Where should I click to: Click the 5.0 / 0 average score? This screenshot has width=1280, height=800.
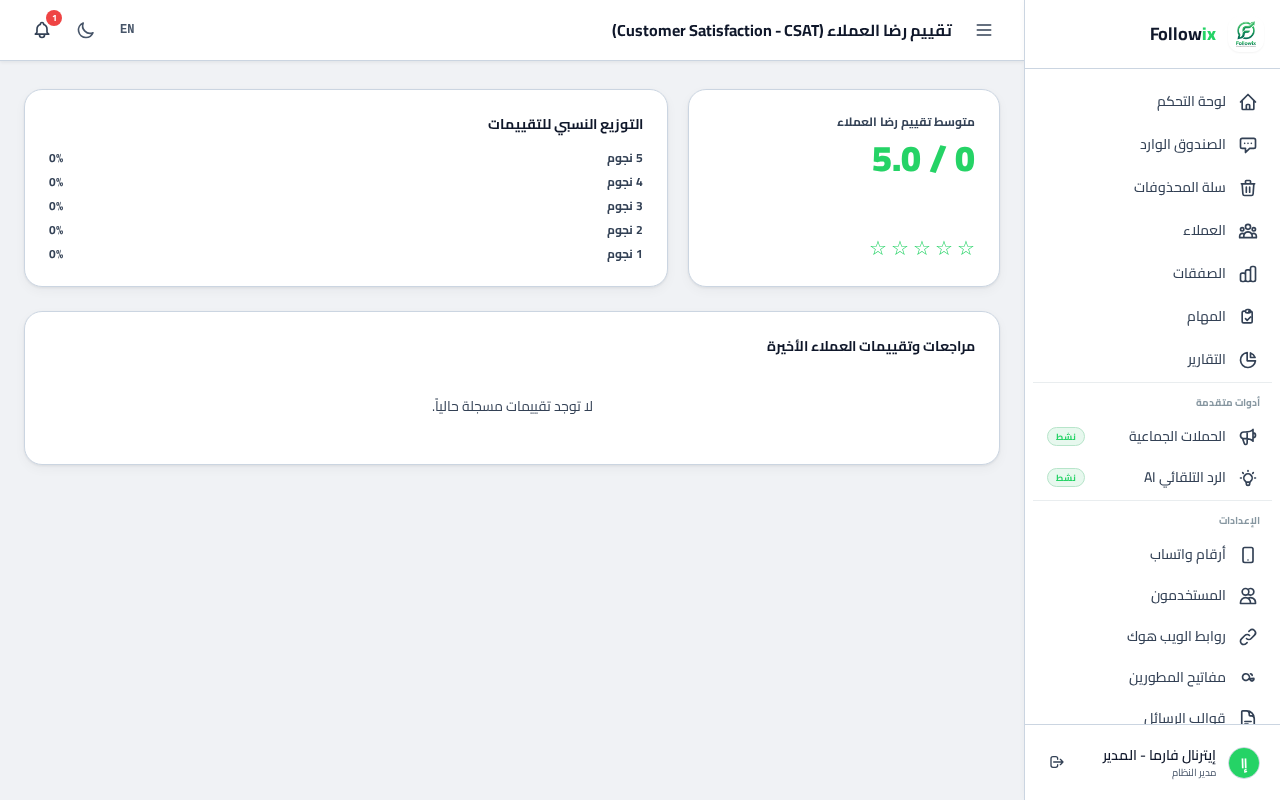pyautogui.click(x=923, y=159)
